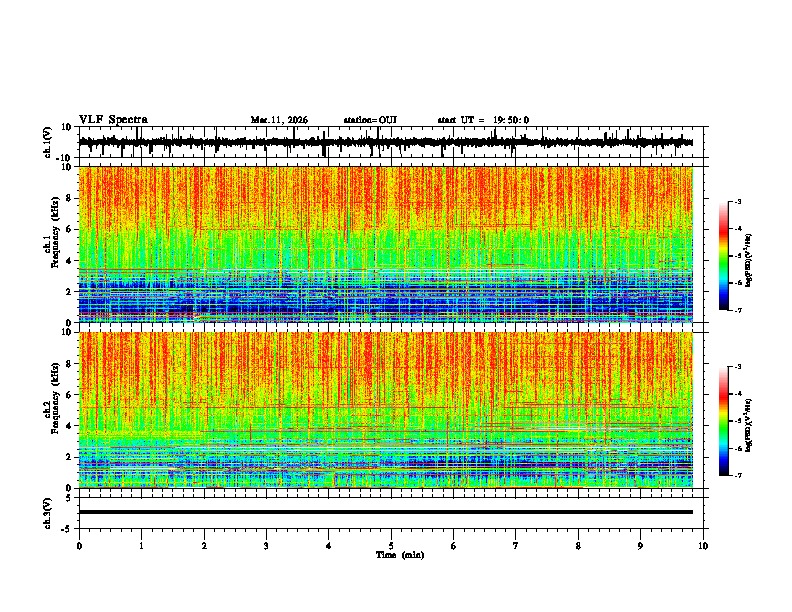Click the "7" tick on the time axis
The image size is (792, 612).
click(516, 546)
